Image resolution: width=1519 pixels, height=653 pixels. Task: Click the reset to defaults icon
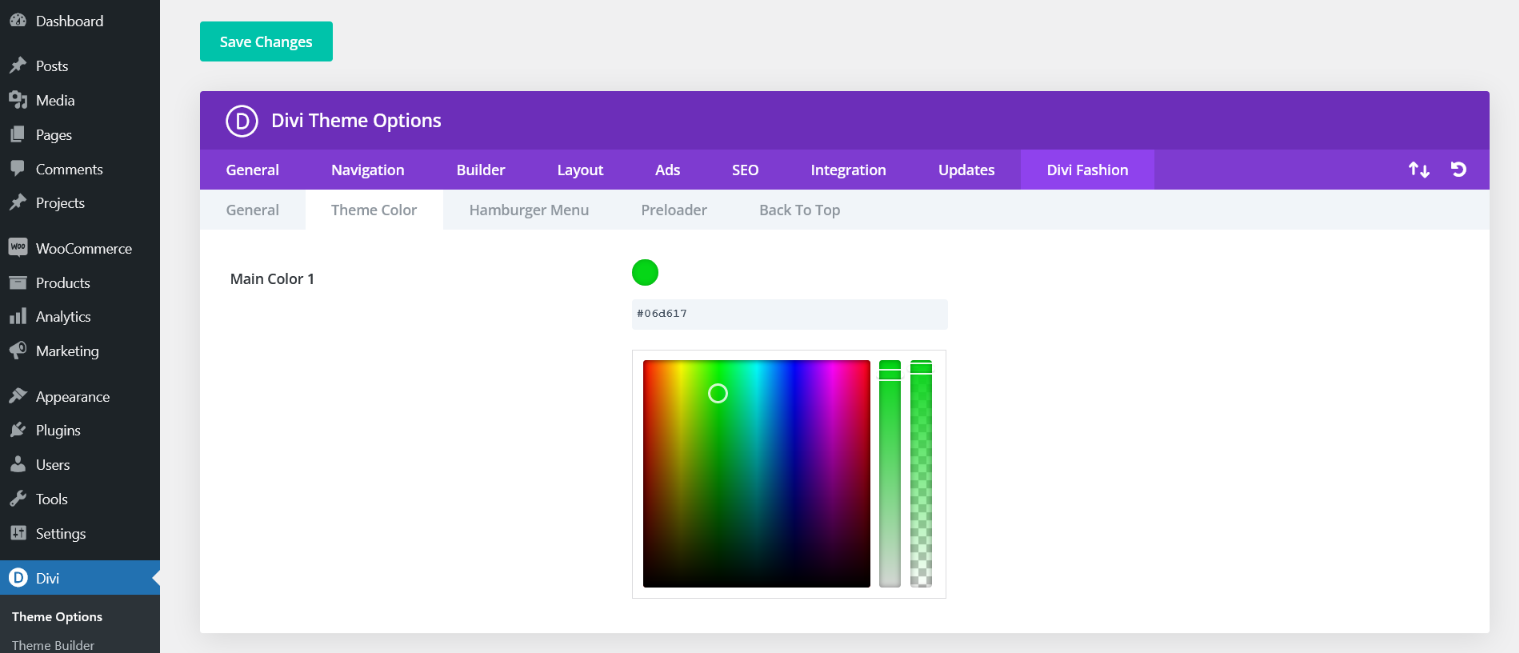(1459, 170)
